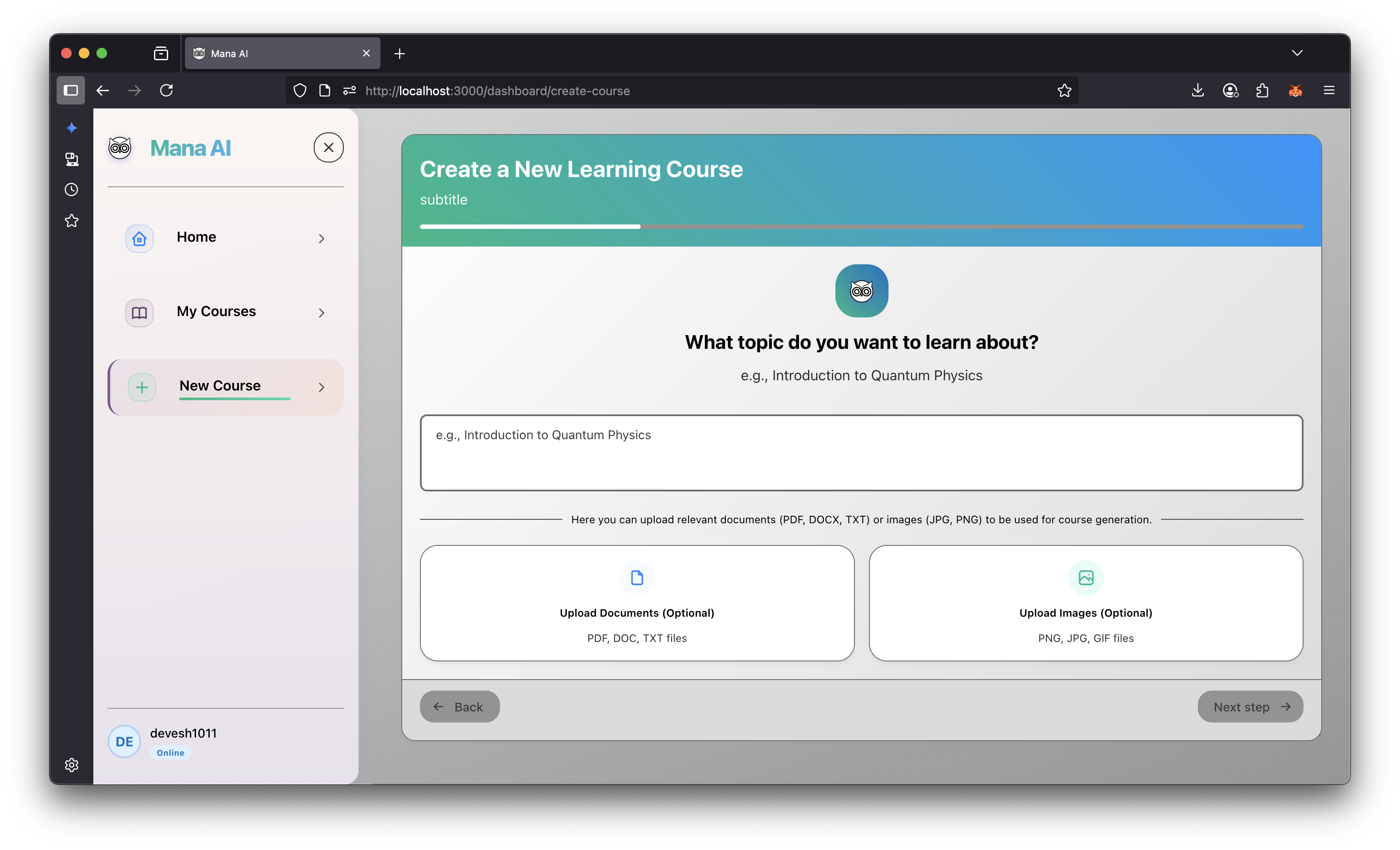
Task: Expand the My Courses chevron arrow
Action: click(322, 313)
